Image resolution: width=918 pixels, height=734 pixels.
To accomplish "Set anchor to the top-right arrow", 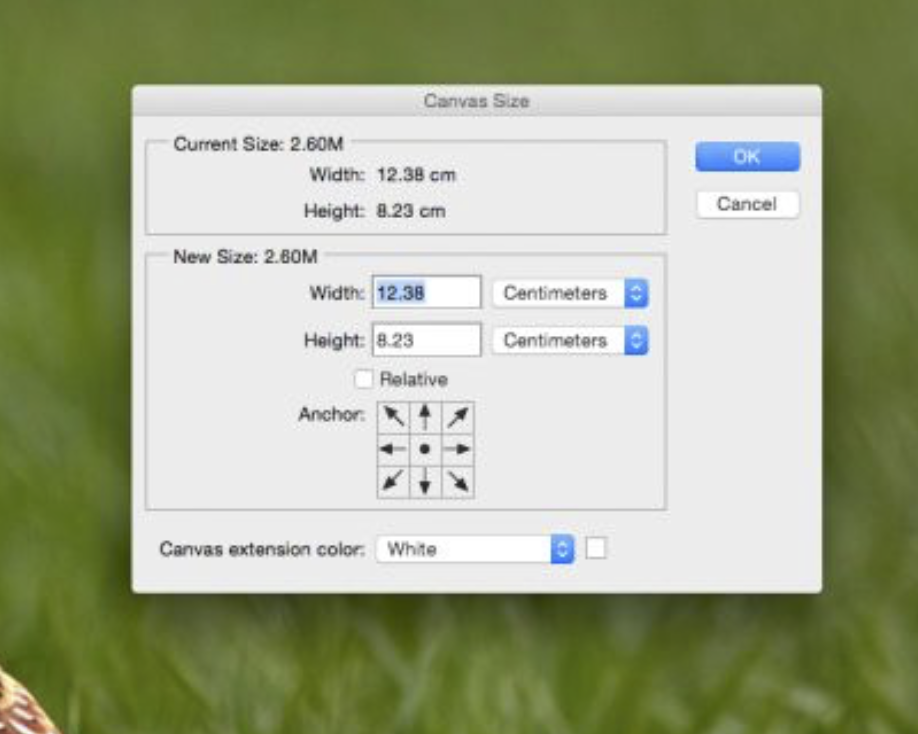I will (458, 416).
